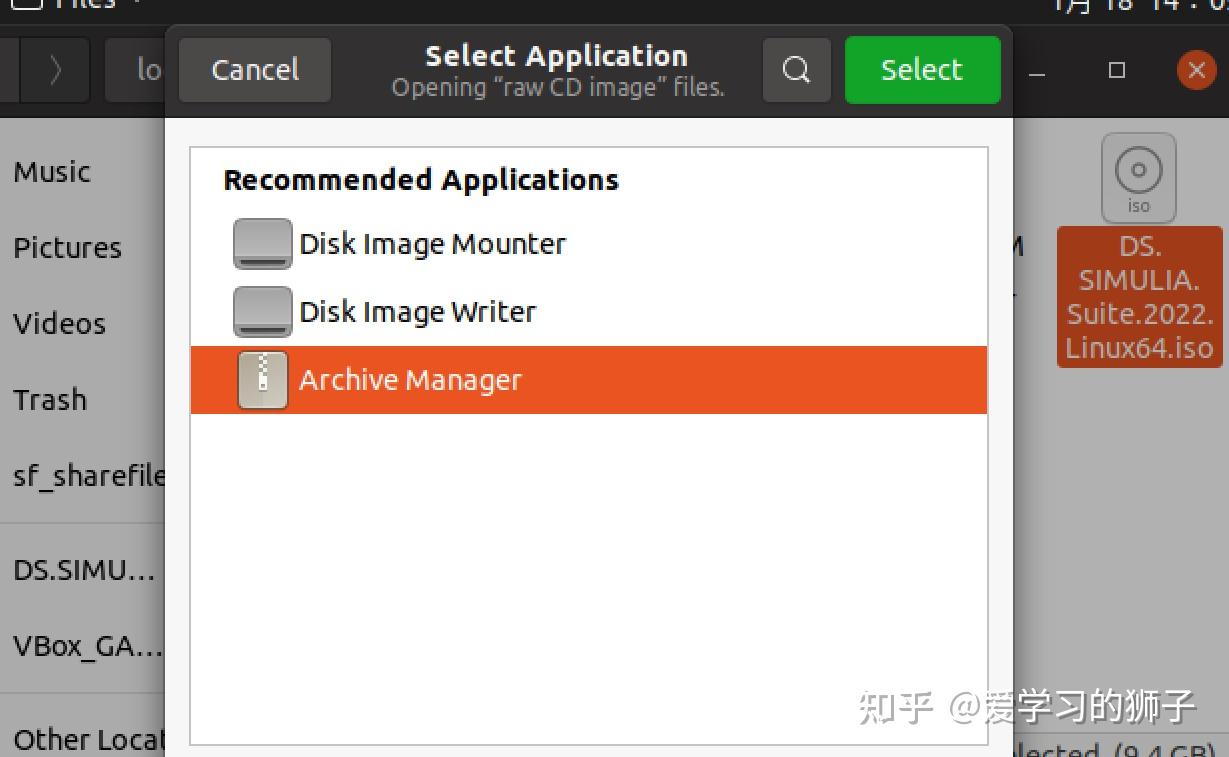Viewport: 1229px width, 757px height.
Task: Select the Disk Image Writer application icon
Action: point(262,311)
